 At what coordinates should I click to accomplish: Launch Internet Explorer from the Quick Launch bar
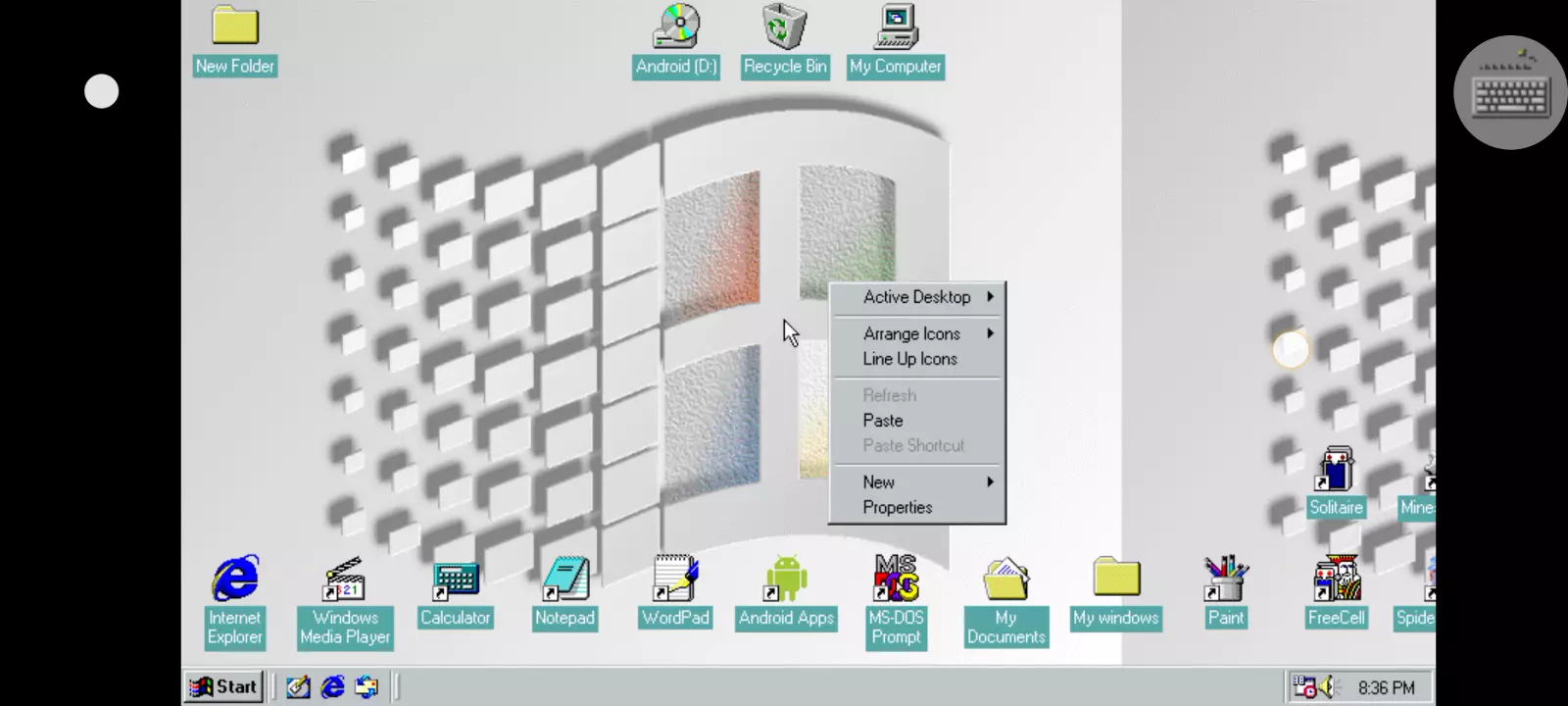coord(332,687)
